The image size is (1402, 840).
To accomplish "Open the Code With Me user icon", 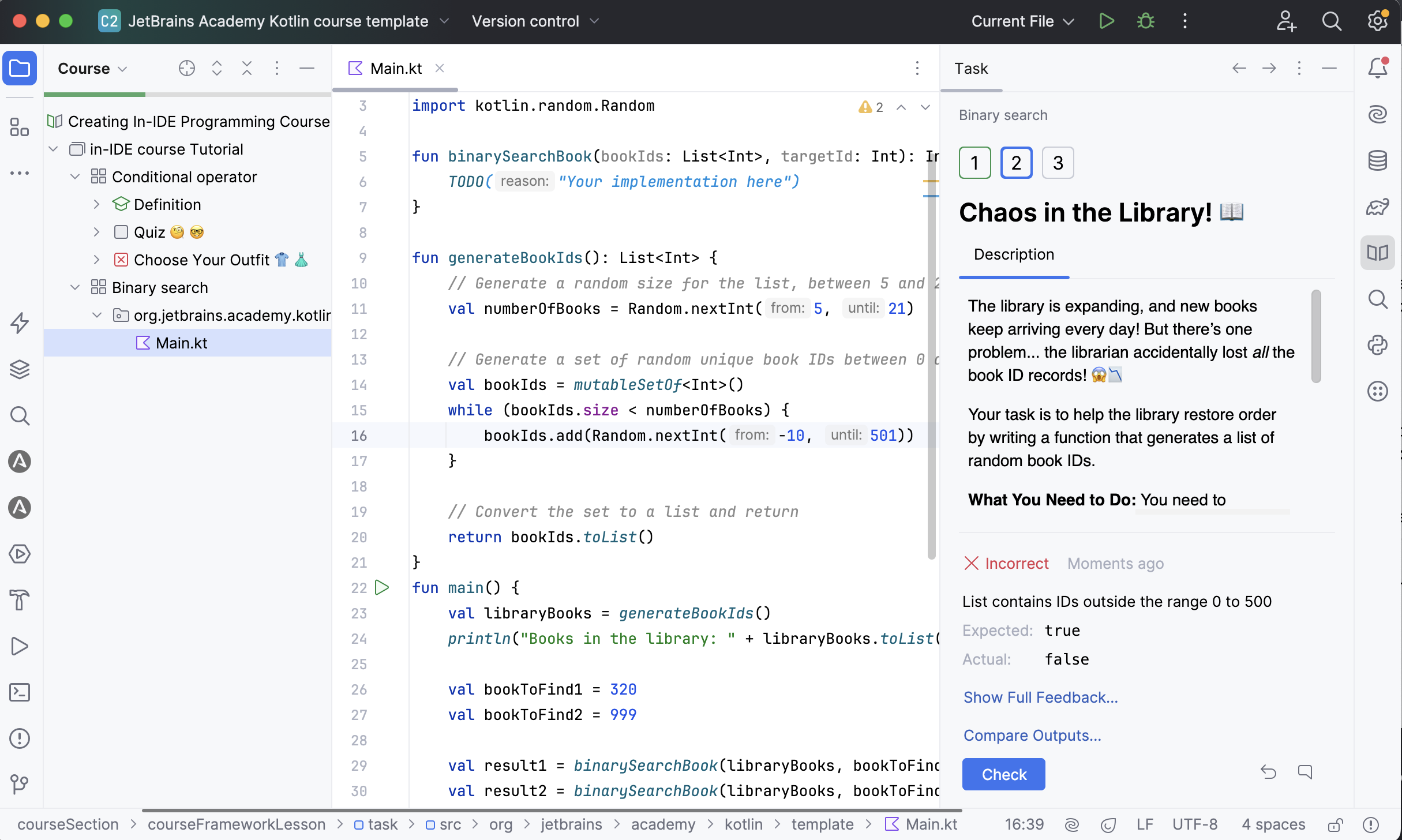I will click(1286, 21).
